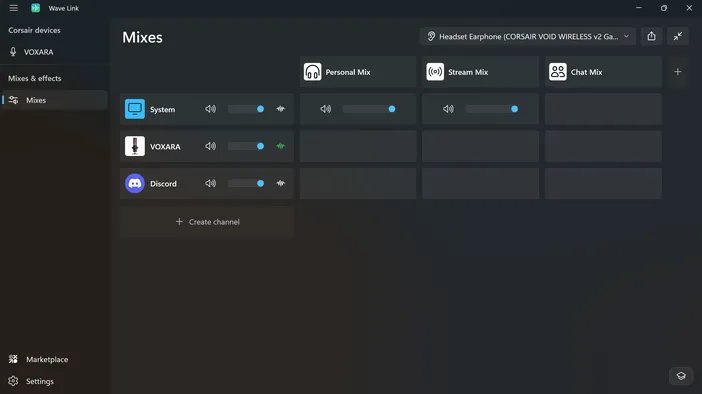Select the Personal Mix header
The height and width of the screenshot is (394, 702).
pos(358,72)
